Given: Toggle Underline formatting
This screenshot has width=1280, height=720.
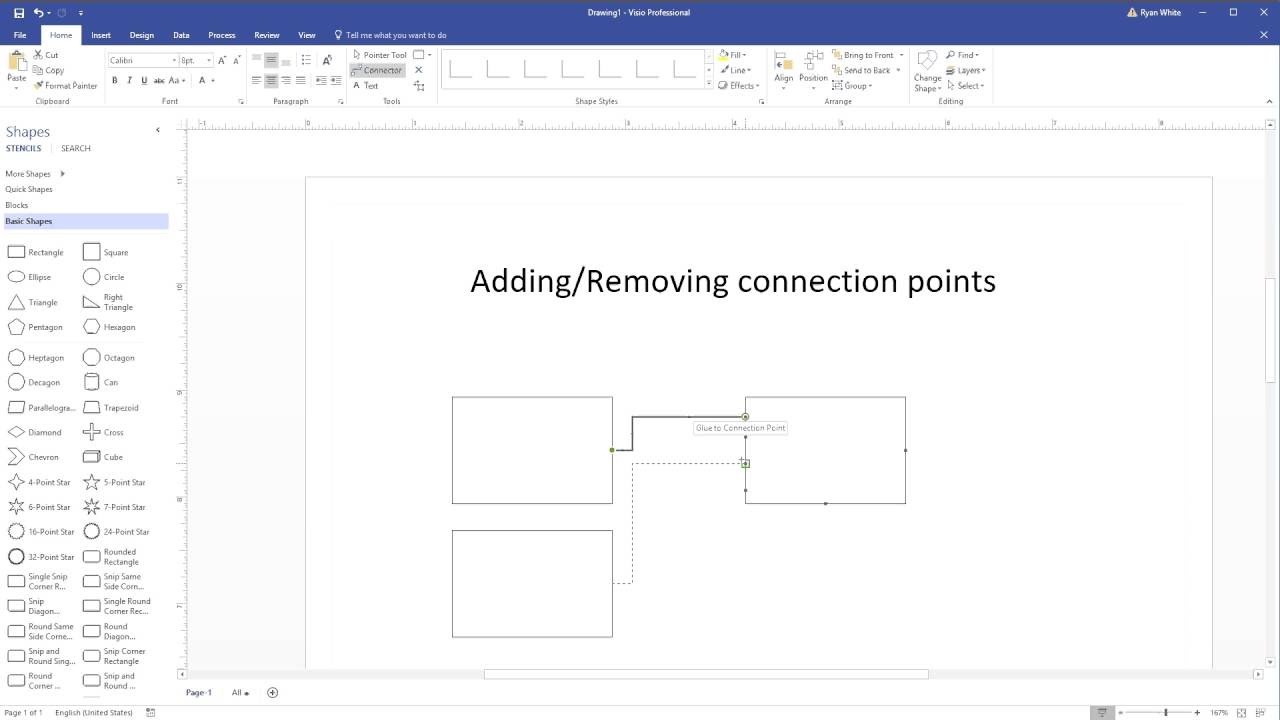Looking at the screenshot, I should point(144,80).
